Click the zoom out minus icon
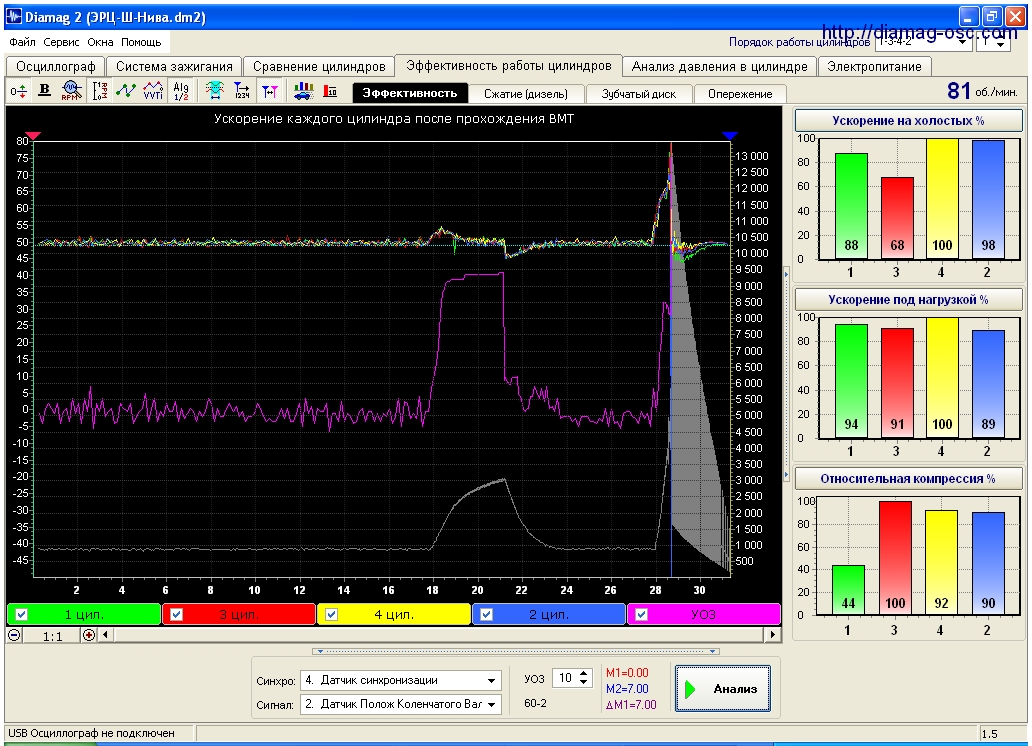Viewport: 1032px width, 746px height. pos(14,635)
